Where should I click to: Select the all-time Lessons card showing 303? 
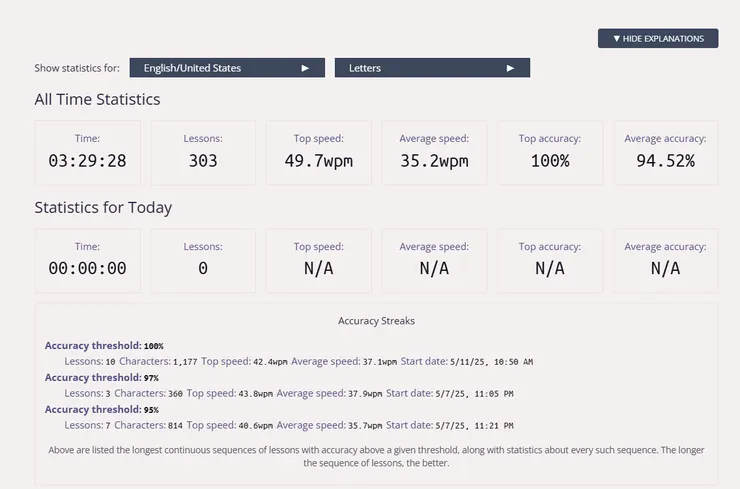pos(203,152)
